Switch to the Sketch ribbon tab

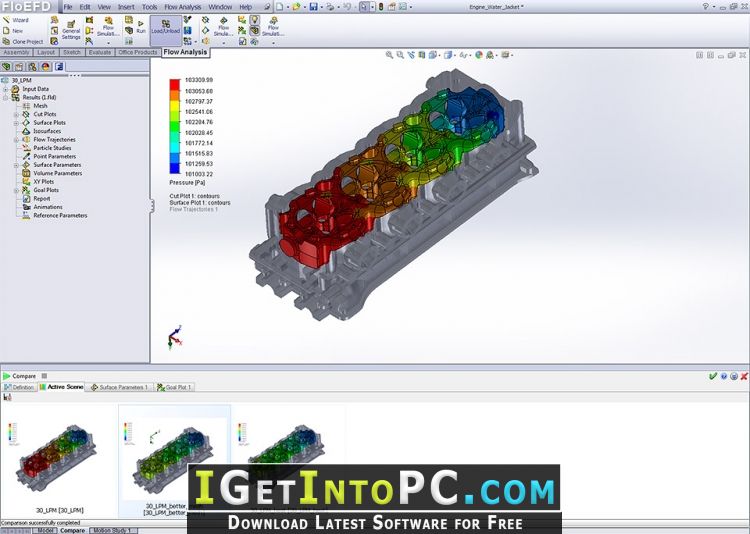coord(72,52)
